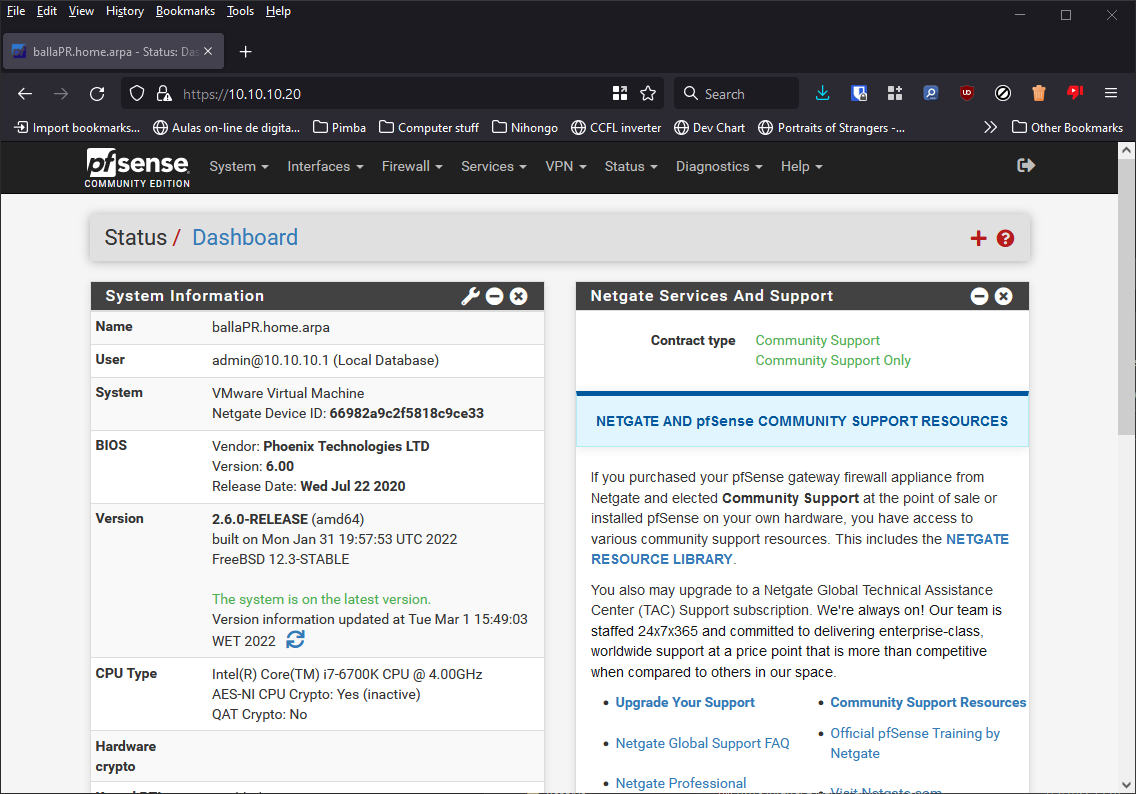Click the page's vertical scrollbar
Image resolution: width=1136 pixels, height=794 pixels.
click(1126, 300)
